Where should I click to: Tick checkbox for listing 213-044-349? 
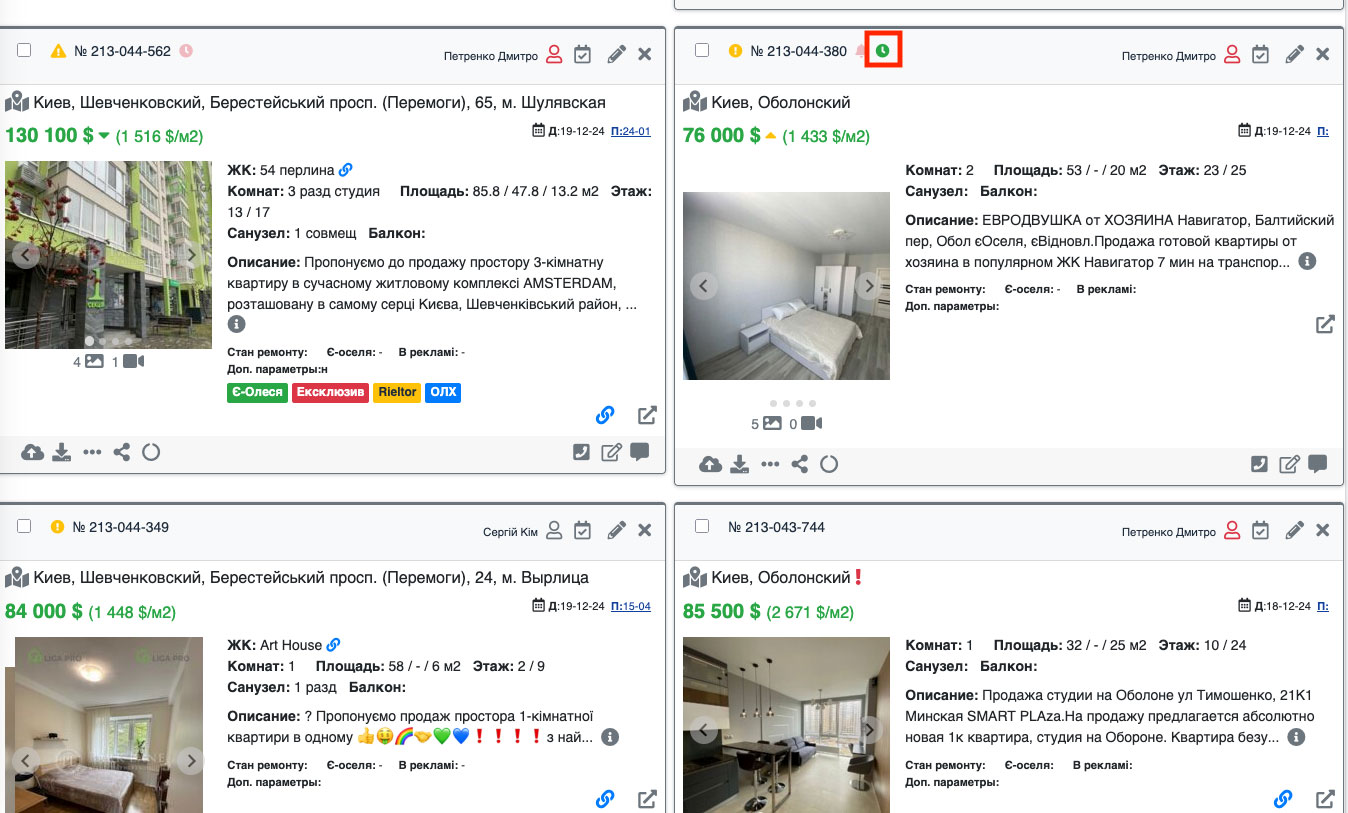24,526
